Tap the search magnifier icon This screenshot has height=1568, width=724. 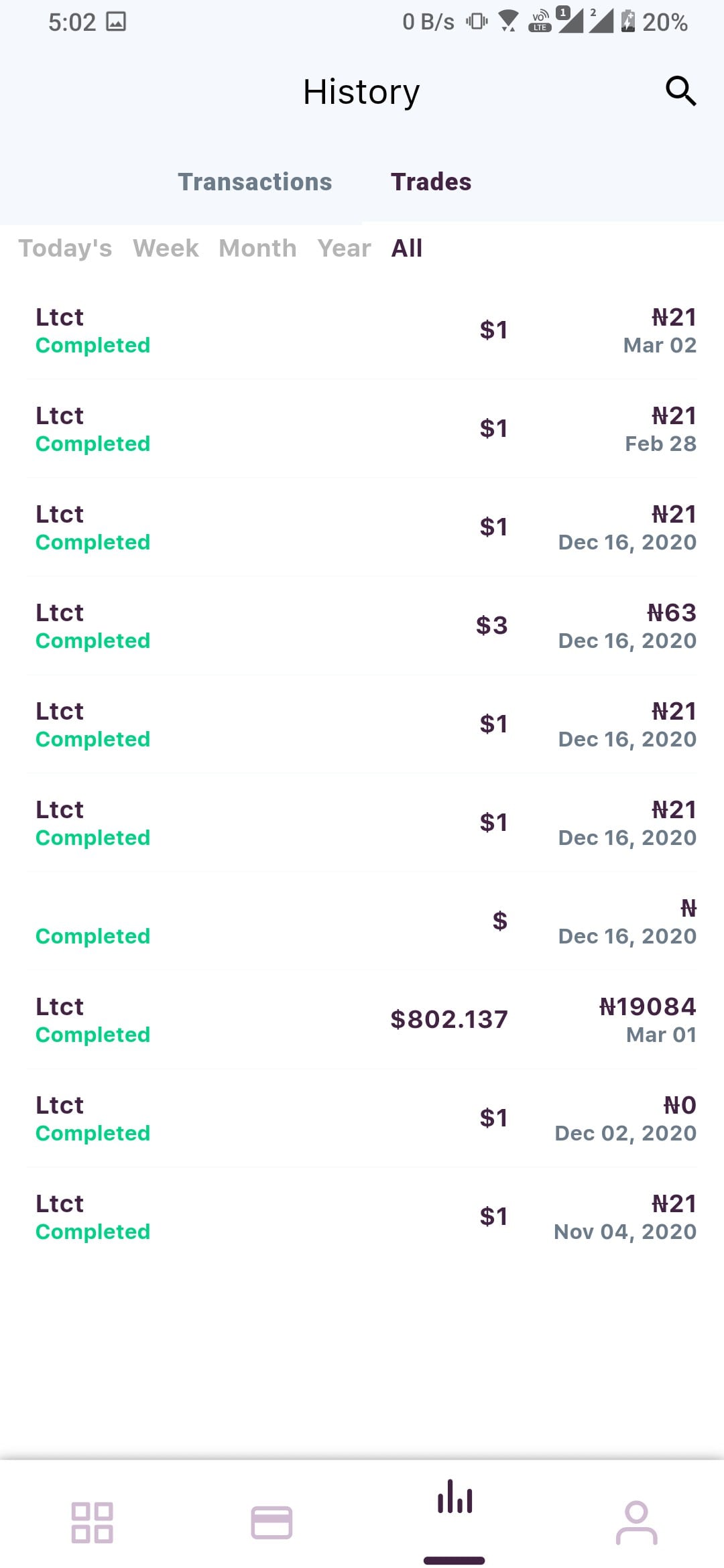tap(680, 91)
